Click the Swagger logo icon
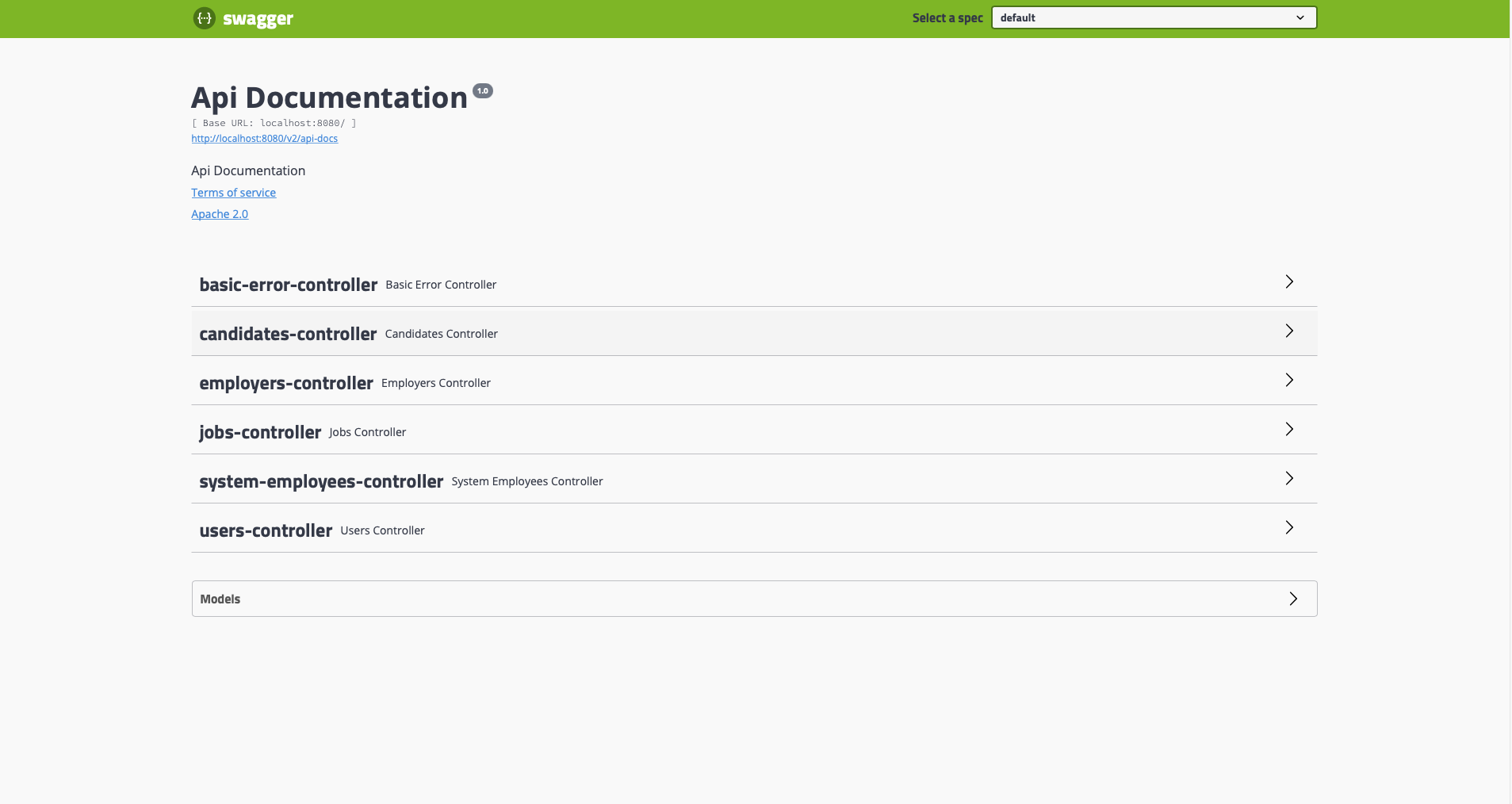Viewport: 1512px width, 804px height. pyautogui.click(x=205, y=18)
